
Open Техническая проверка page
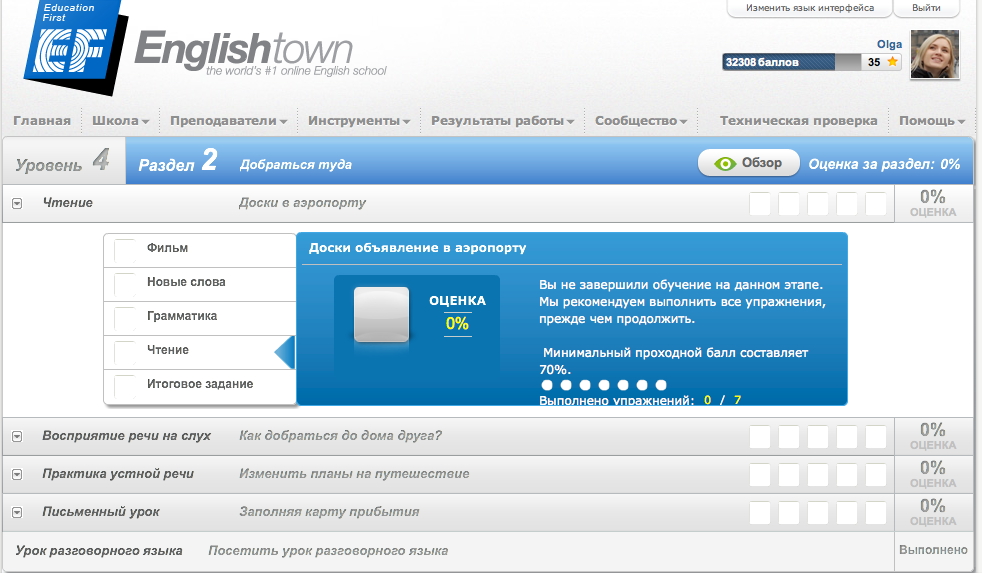point(799,121)
